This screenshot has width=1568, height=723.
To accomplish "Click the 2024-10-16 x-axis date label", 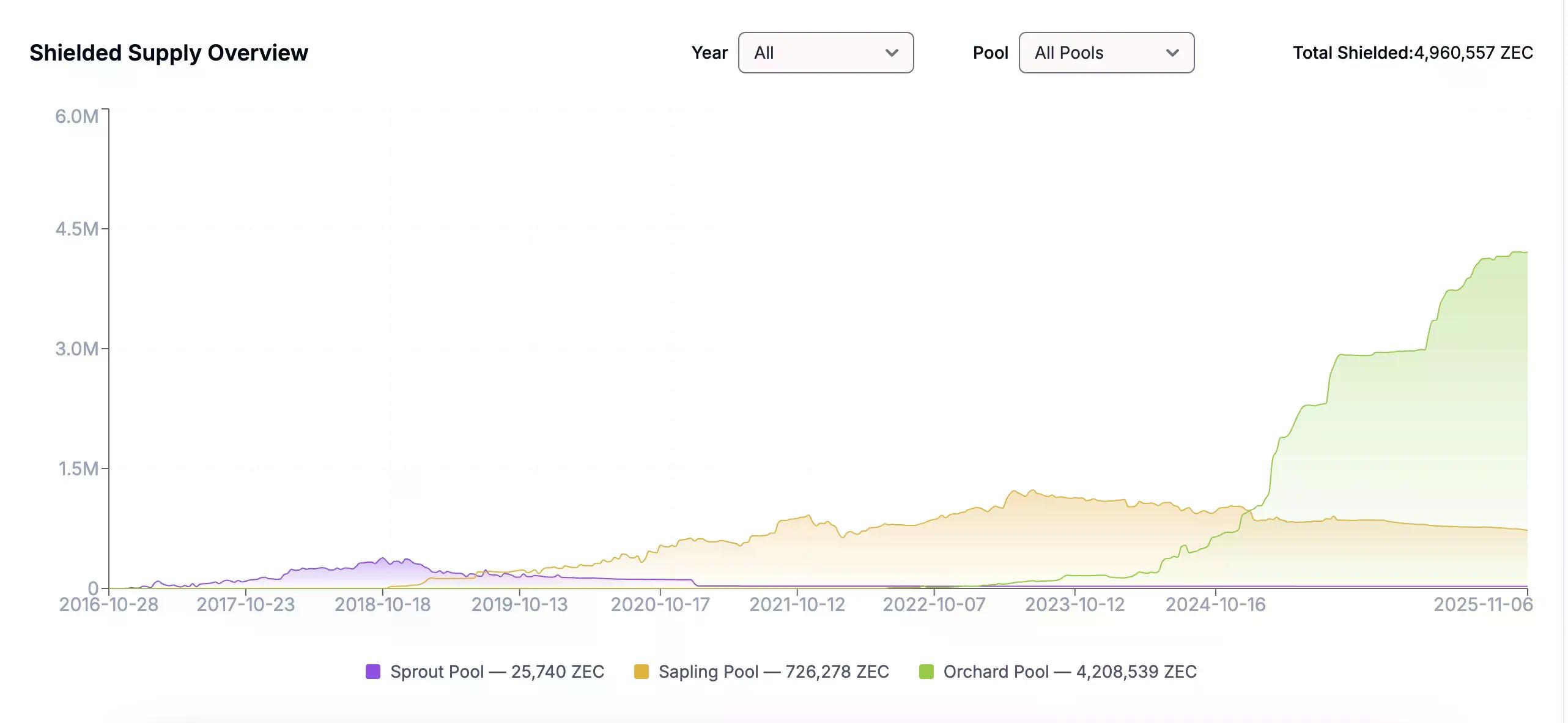I will [1215, 604].
